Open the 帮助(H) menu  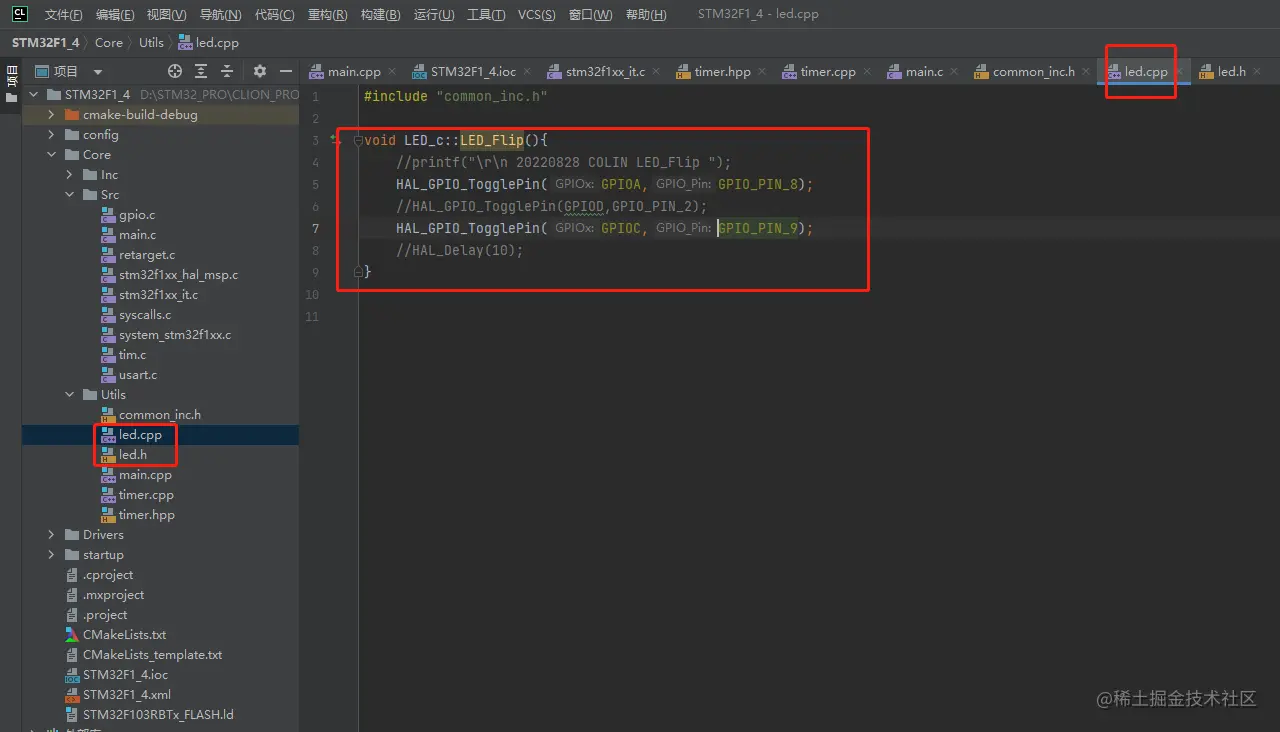[x=645, y=15]
